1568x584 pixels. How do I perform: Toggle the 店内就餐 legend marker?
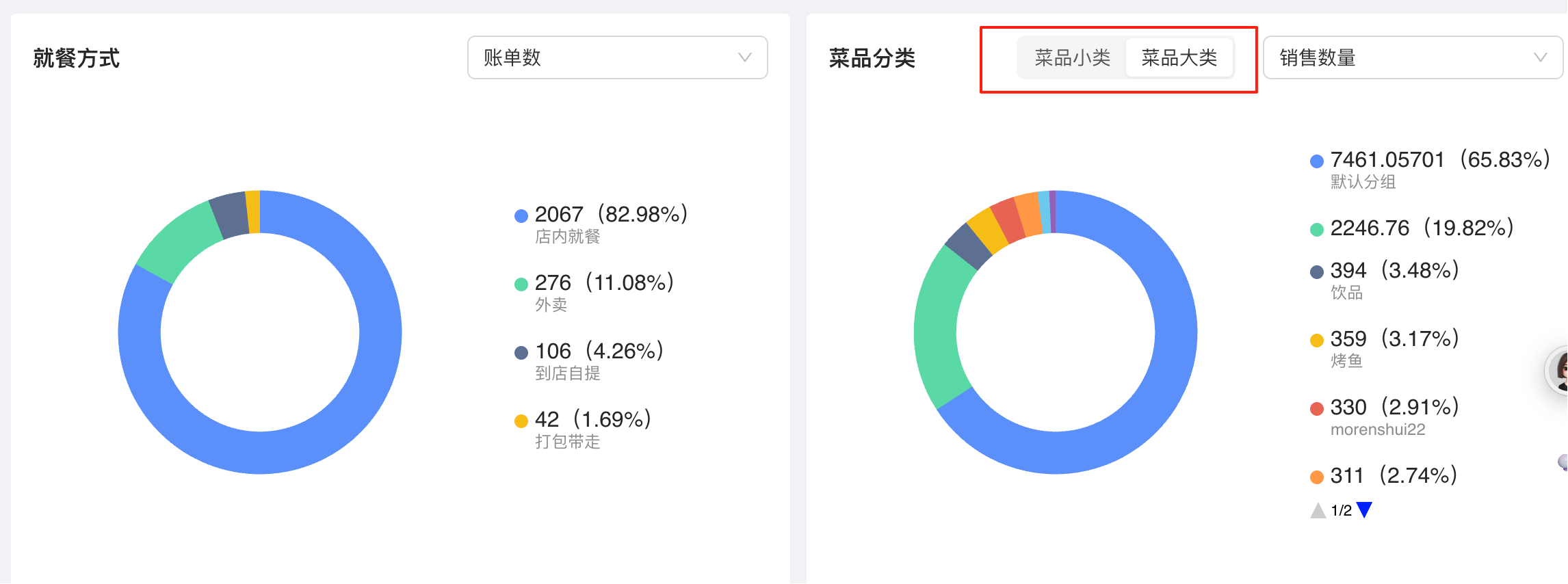[x=521, y=216]
